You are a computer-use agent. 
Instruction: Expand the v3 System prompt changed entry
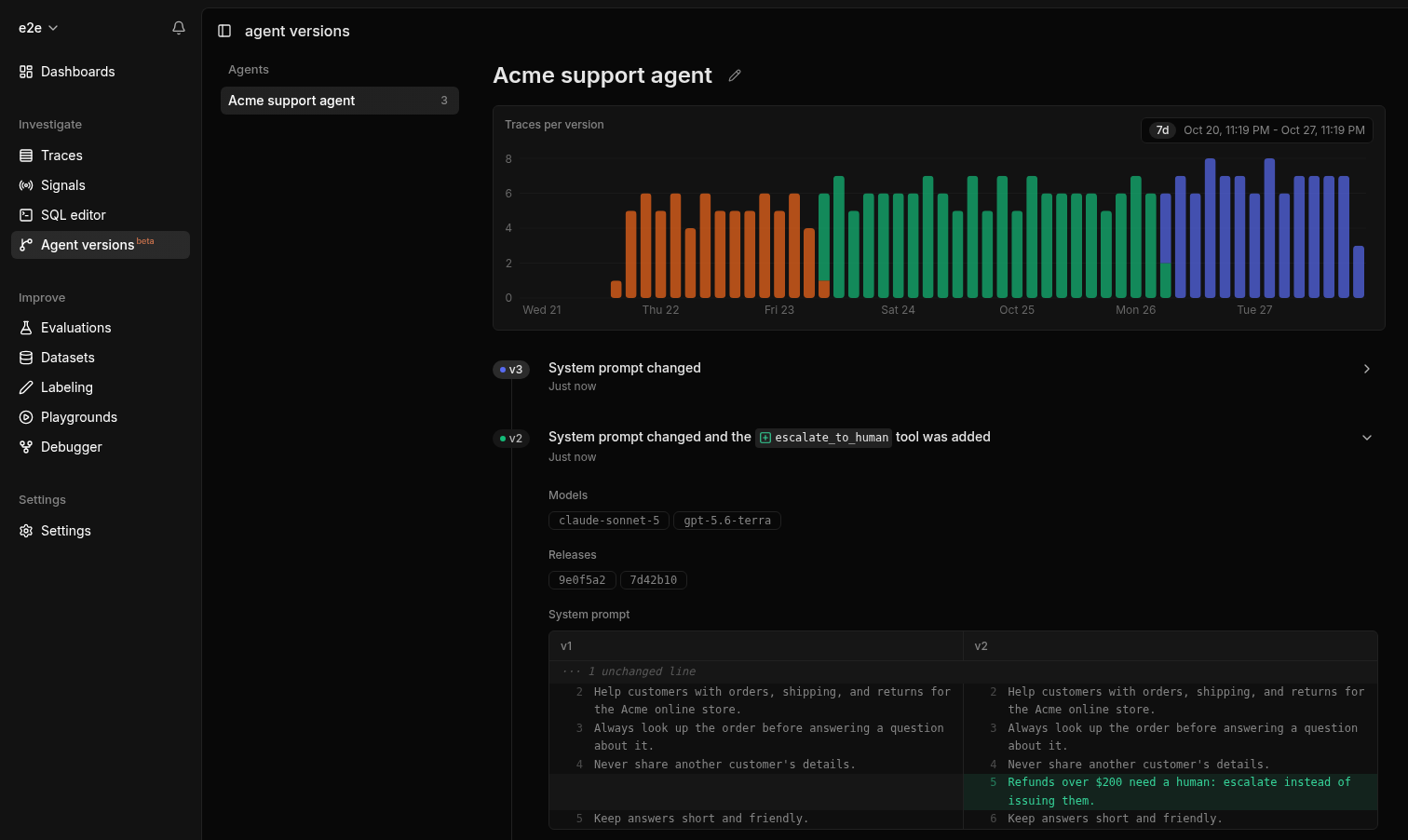[1366, 369]
